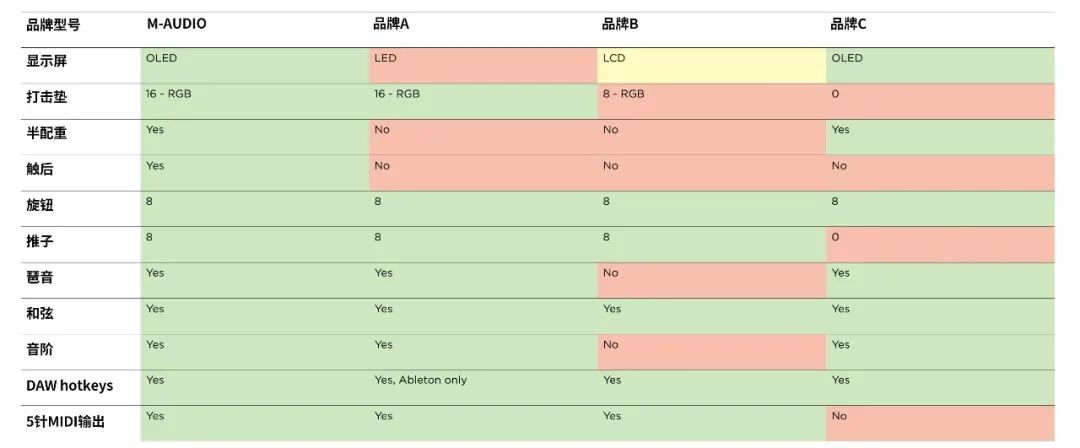Select the 打击垫 row label
Viewport: 1080px width, 448px height.
point(47,97)
